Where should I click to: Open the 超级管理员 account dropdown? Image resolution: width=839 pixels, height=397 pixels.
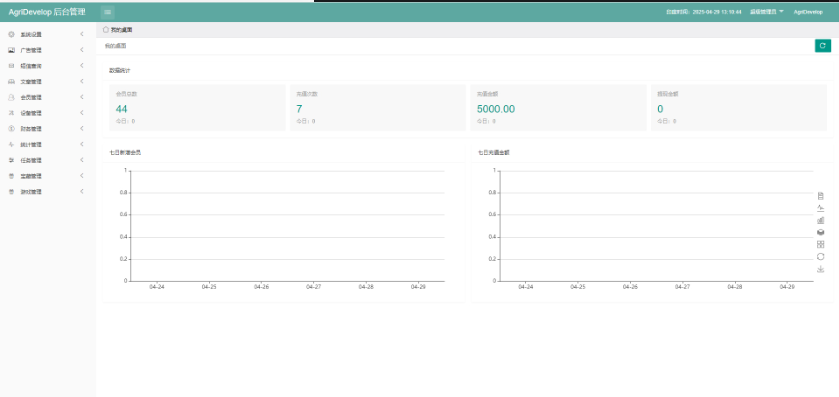(x=766, y=12)
